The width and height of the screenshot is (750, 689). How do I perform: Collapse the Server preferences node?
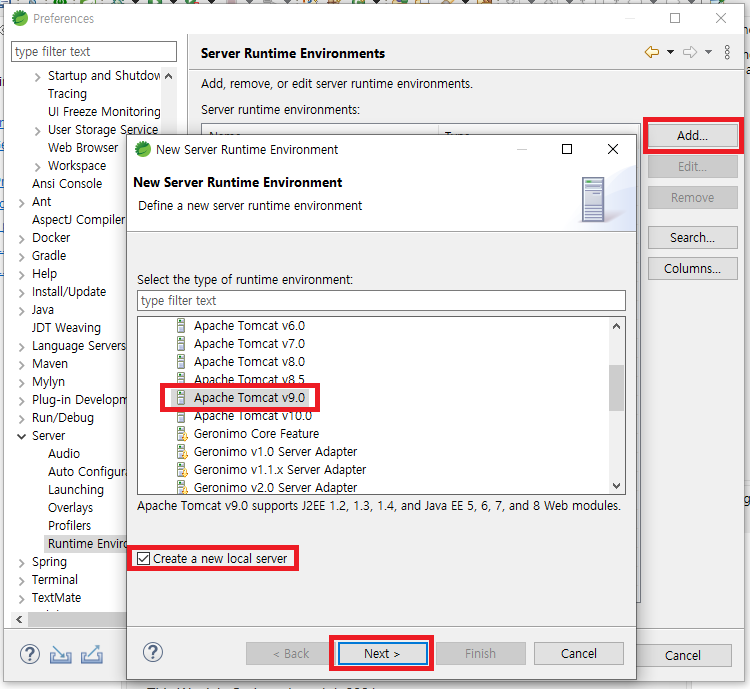click(x=22, y=436)
